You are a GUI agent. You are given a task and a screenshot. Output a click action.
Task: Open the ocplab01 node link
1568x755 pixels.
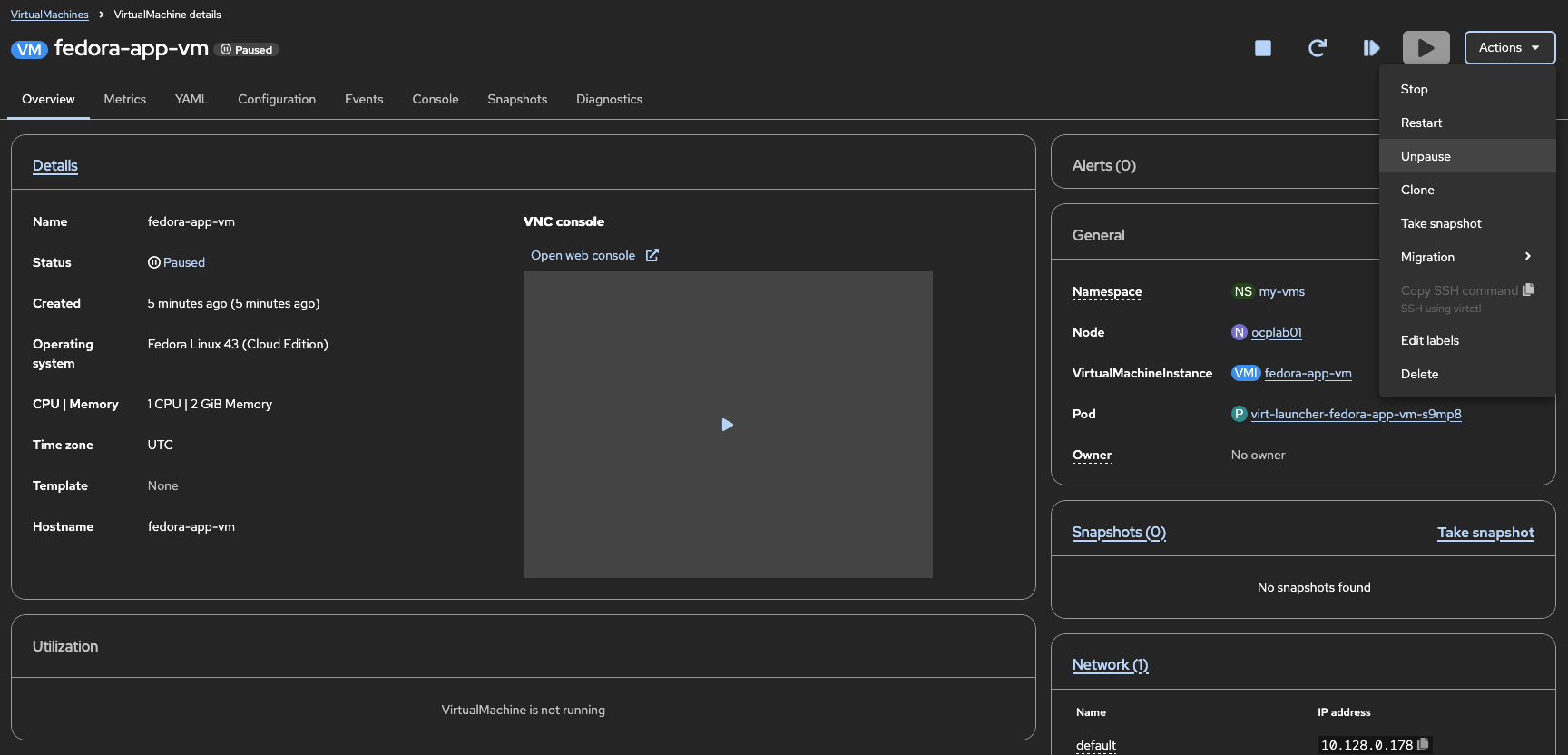1277,332
